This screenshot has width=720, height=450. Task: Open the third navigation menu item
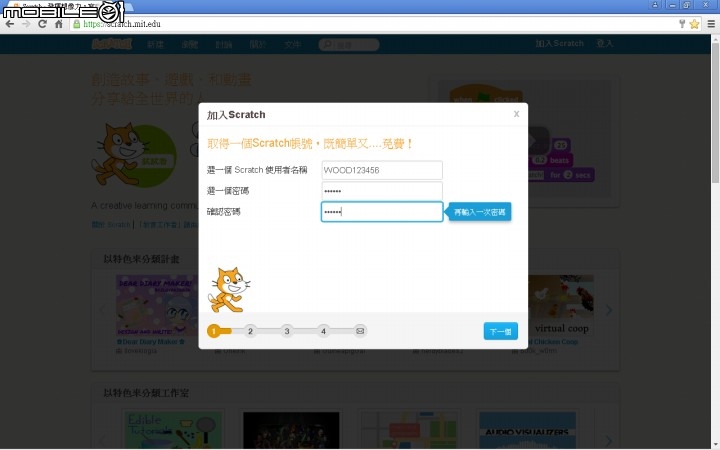(224, 44)
